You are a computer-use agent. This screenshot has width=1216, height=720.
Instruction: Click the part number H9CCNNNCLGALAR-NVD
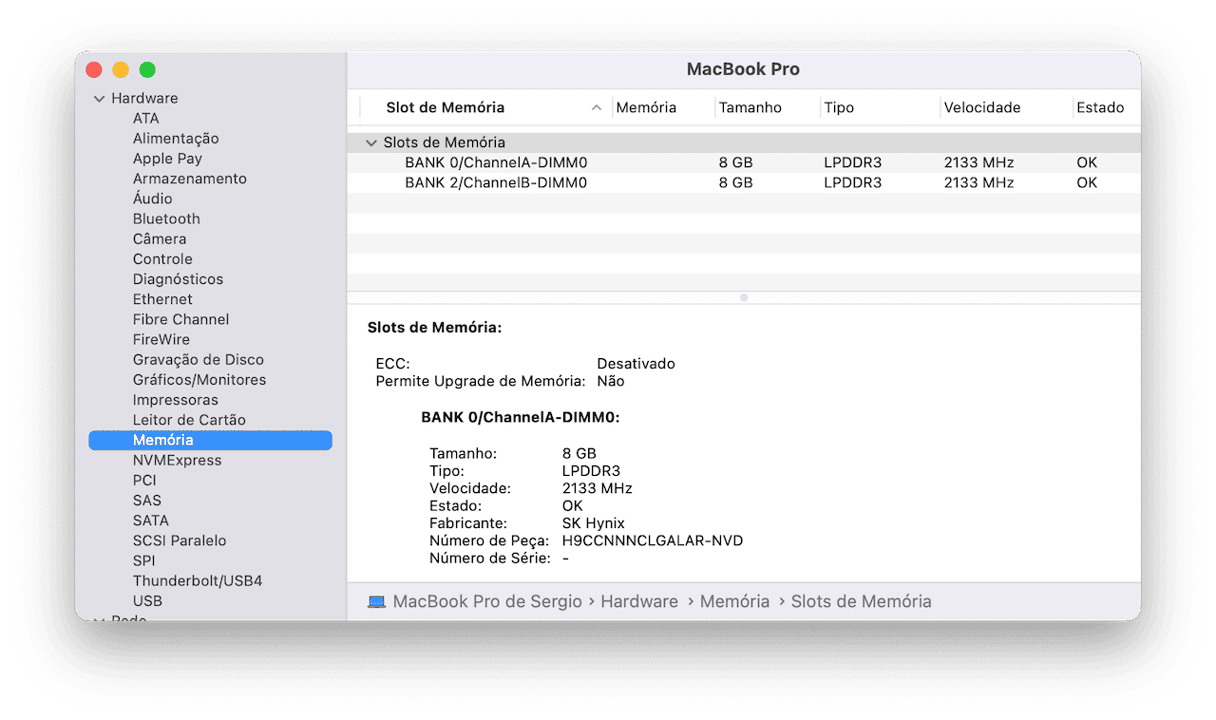[653, 541]
